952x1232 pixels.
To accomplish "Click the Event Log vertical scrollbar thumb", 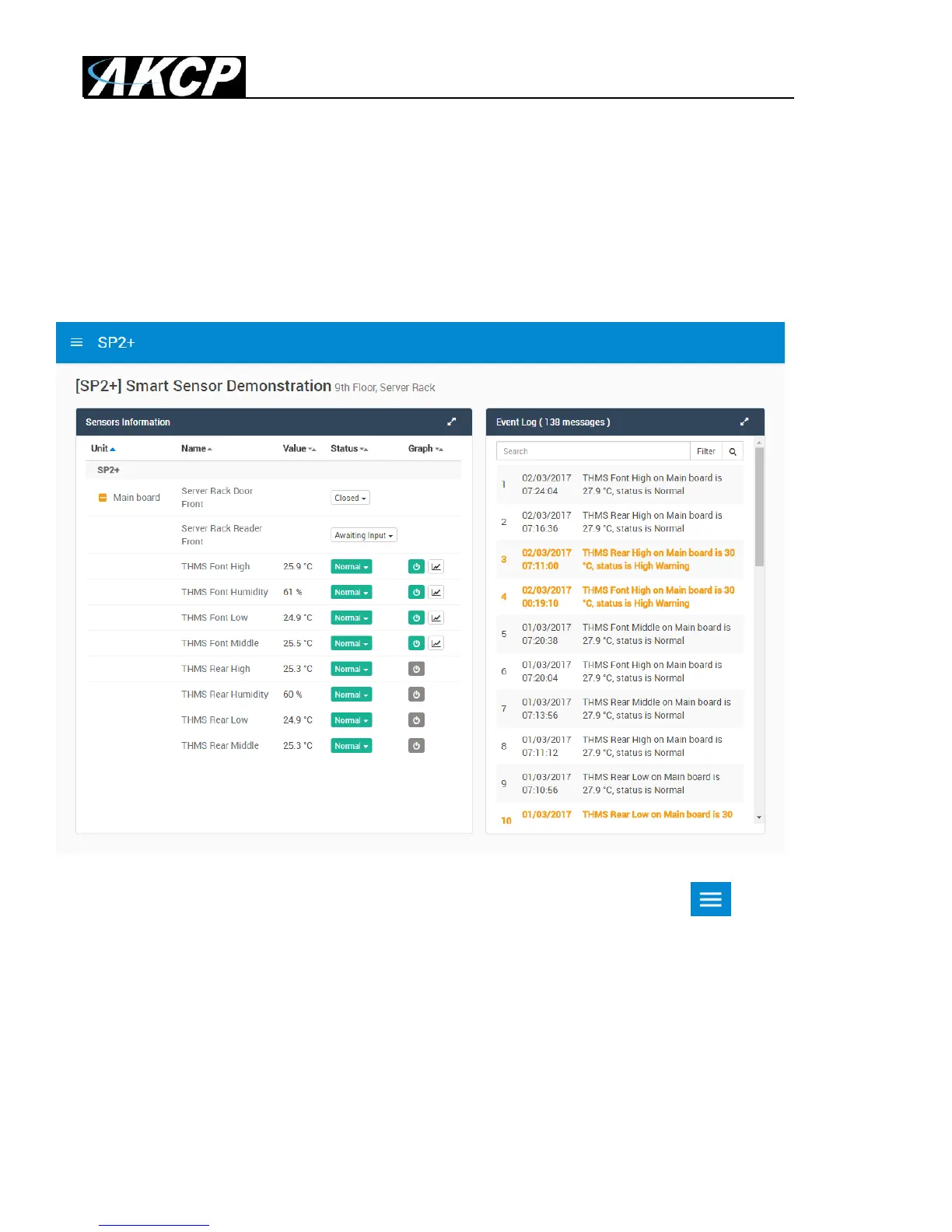I will [x=759, y=507].
